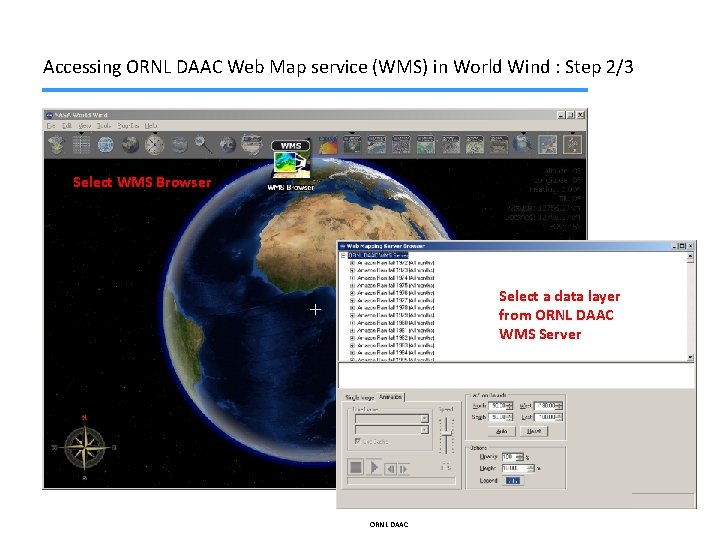Click the animation progress bar
This screenshot has width=720, height=540.
(401, 481)
